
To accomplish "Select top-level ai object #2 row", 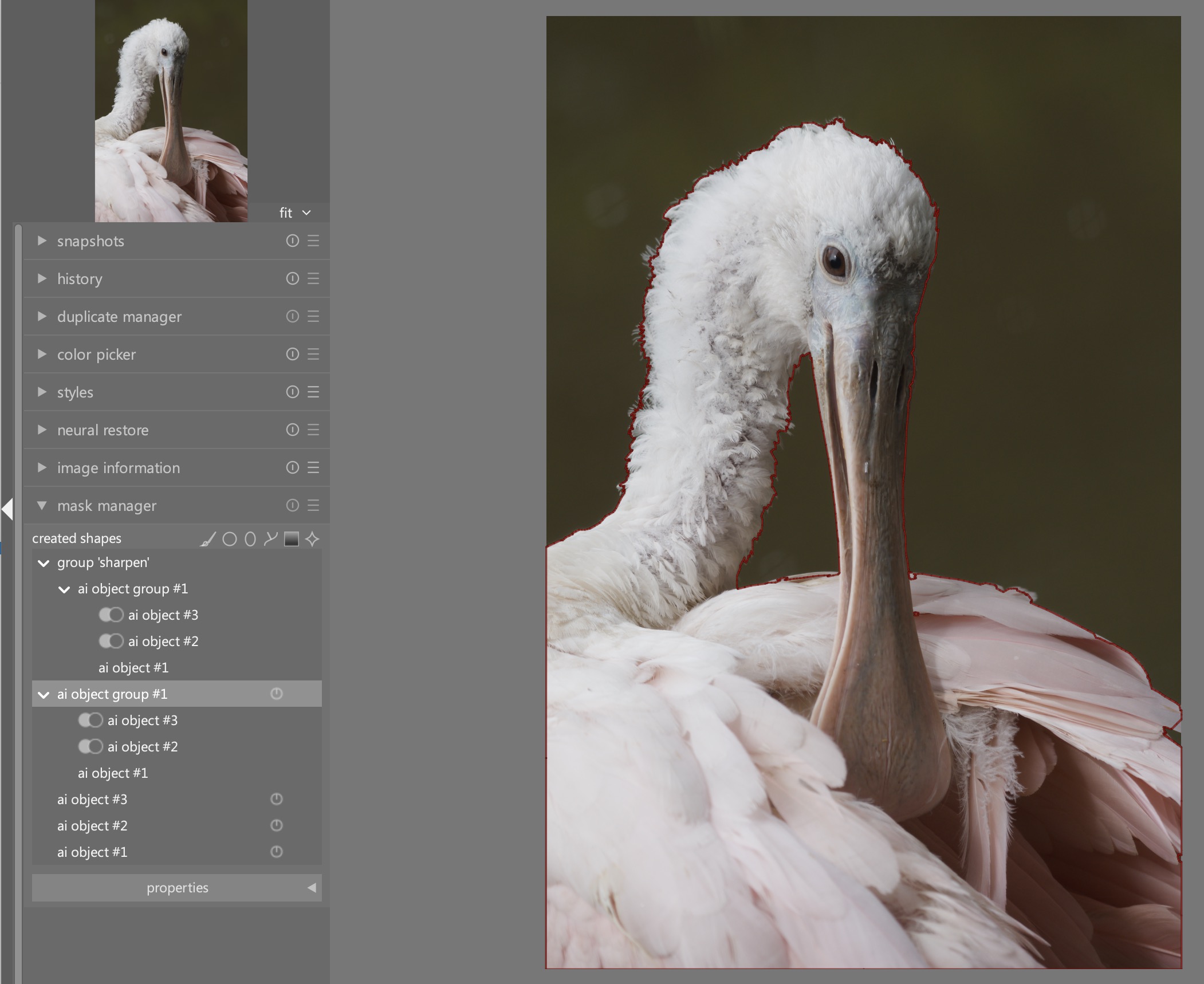I will 177,825.
